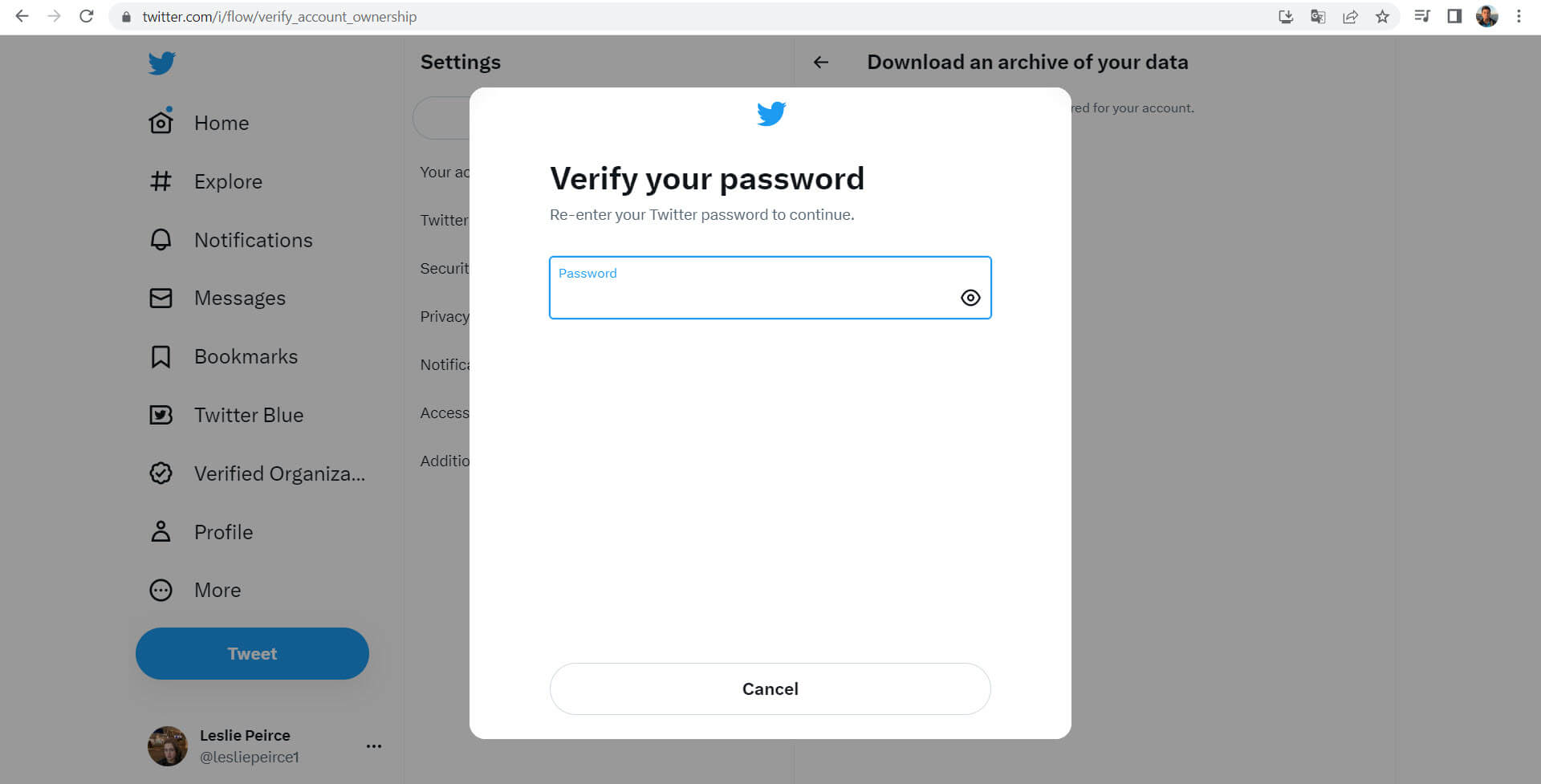
Task: Open the Google Translate page icon
Action: [1318, 16]
